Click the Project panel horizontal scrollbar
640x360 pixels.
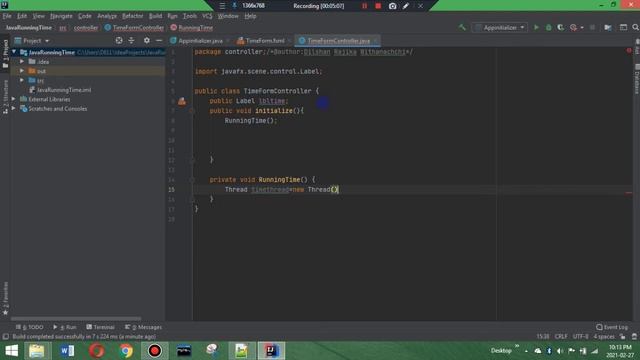[x=76, y=318]
